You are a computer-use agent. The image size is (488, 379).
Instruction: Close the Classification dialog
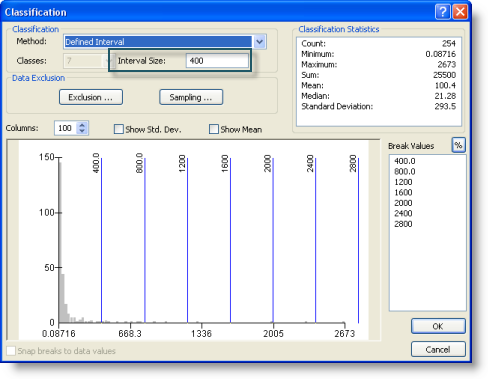tap(460, 12)
